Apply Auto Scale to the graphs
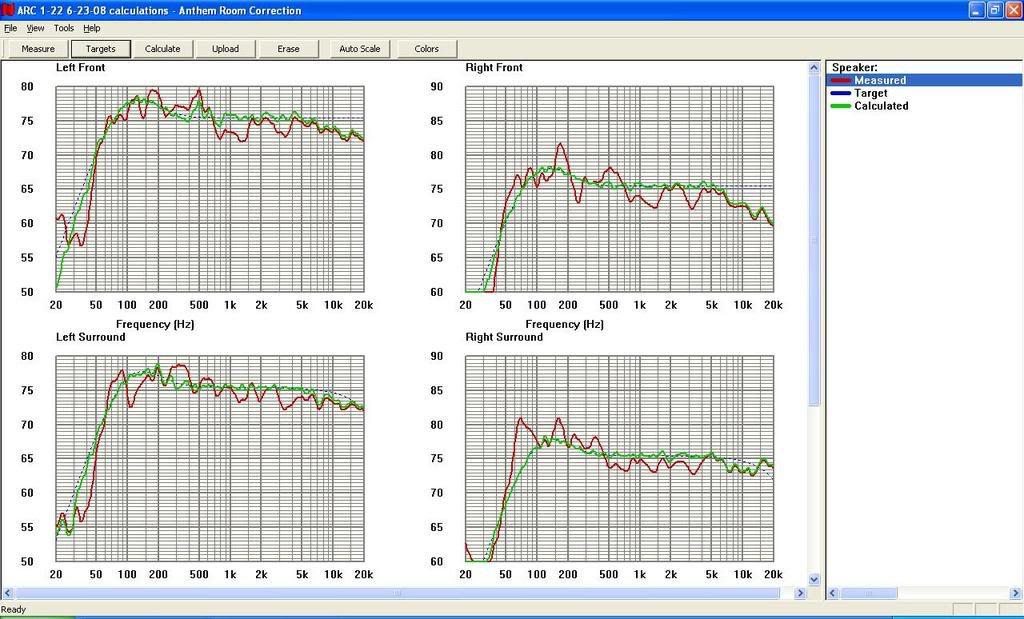 pos(359,48)
